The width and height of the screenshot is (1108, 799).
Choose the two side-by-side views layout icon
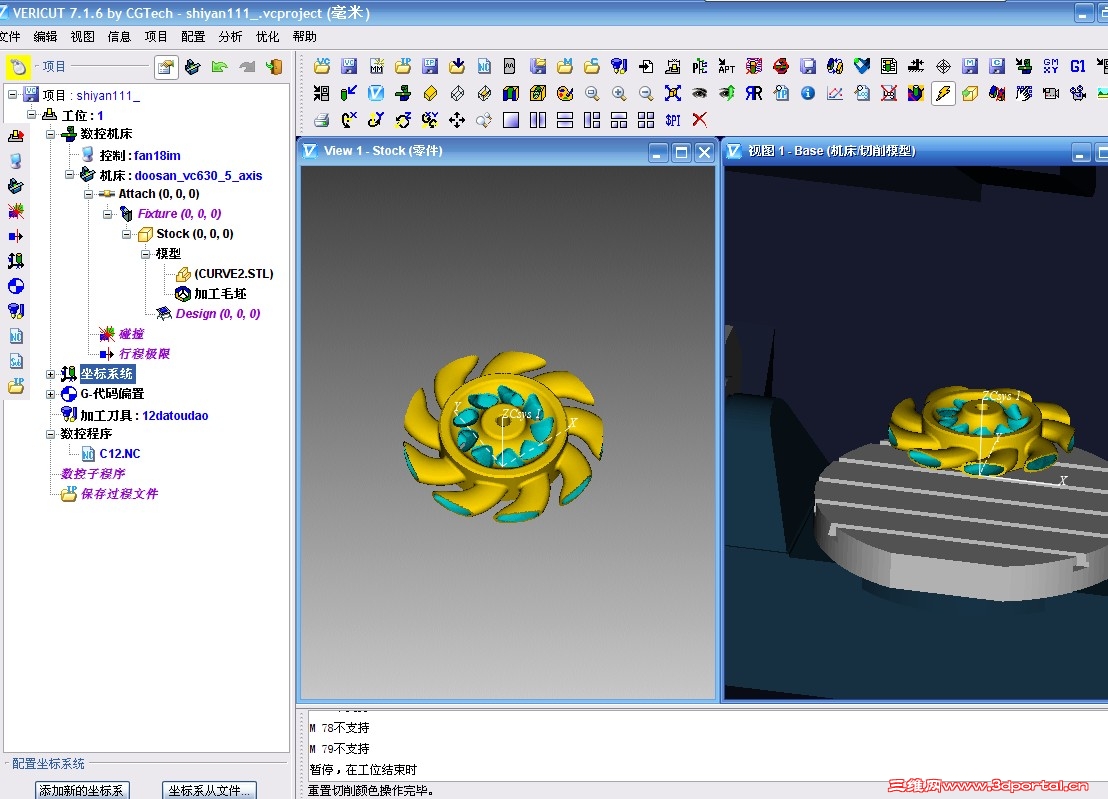pyautogui.click(x=538, y=120)
